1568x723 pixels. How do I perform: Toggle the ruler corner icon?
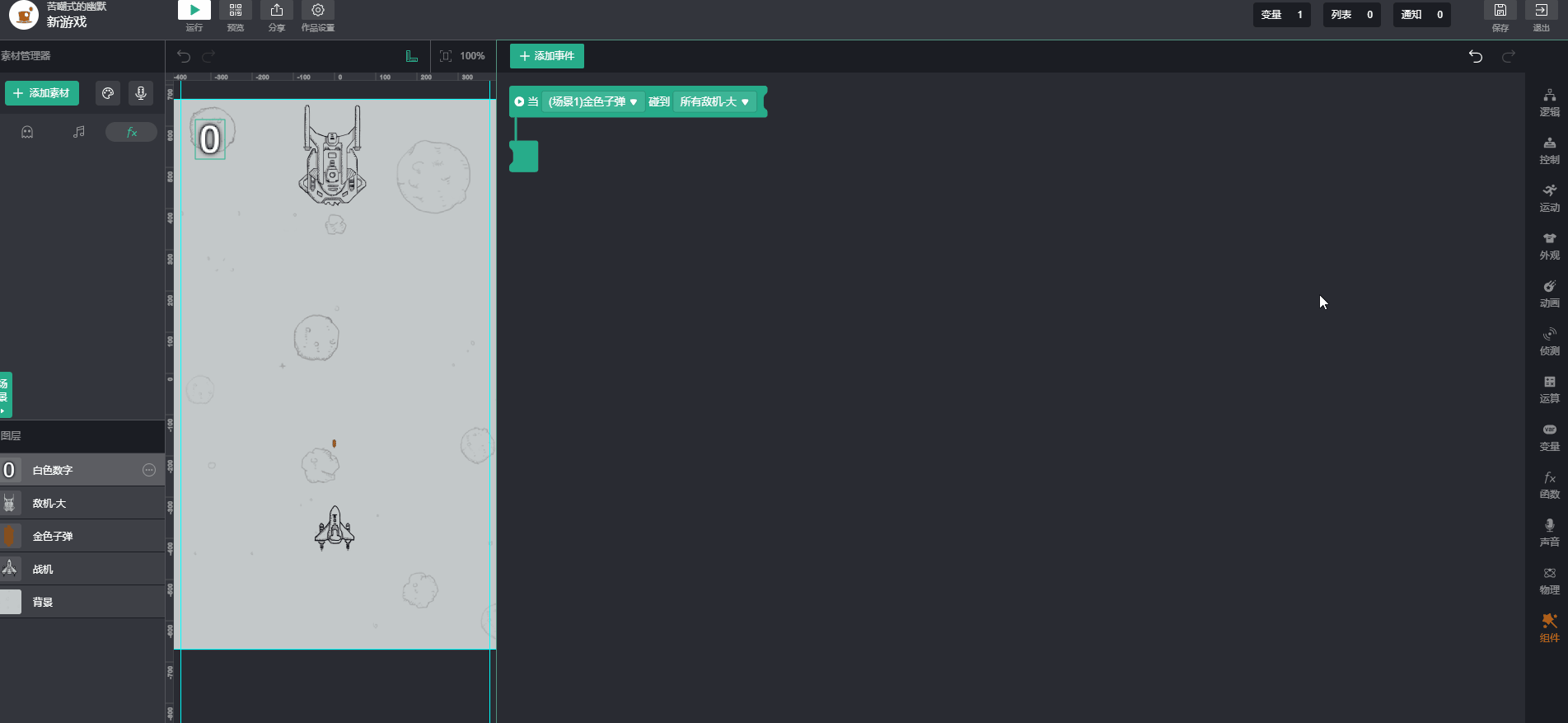tap(412, 56)
